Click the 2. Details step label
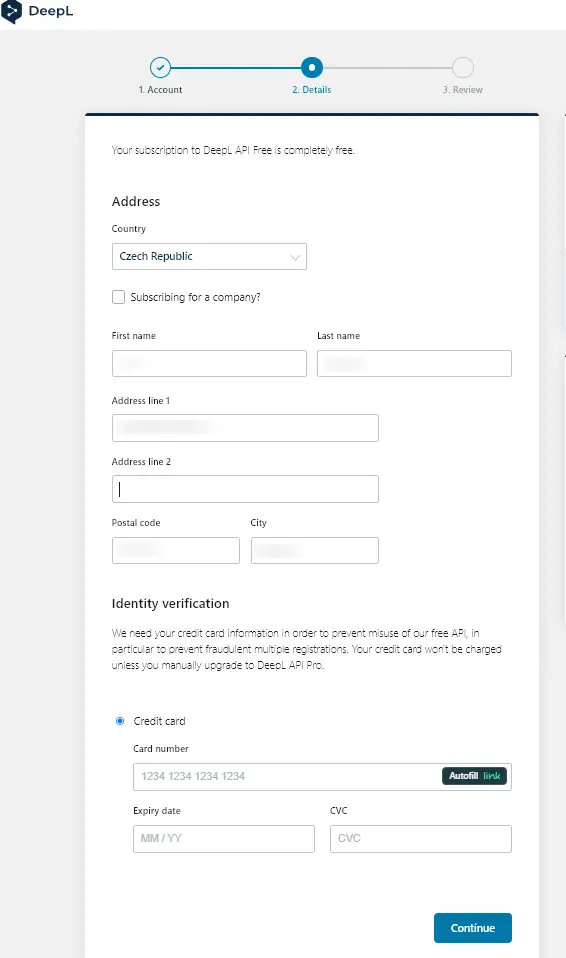566x958 pixels. (x=312, y=90)
